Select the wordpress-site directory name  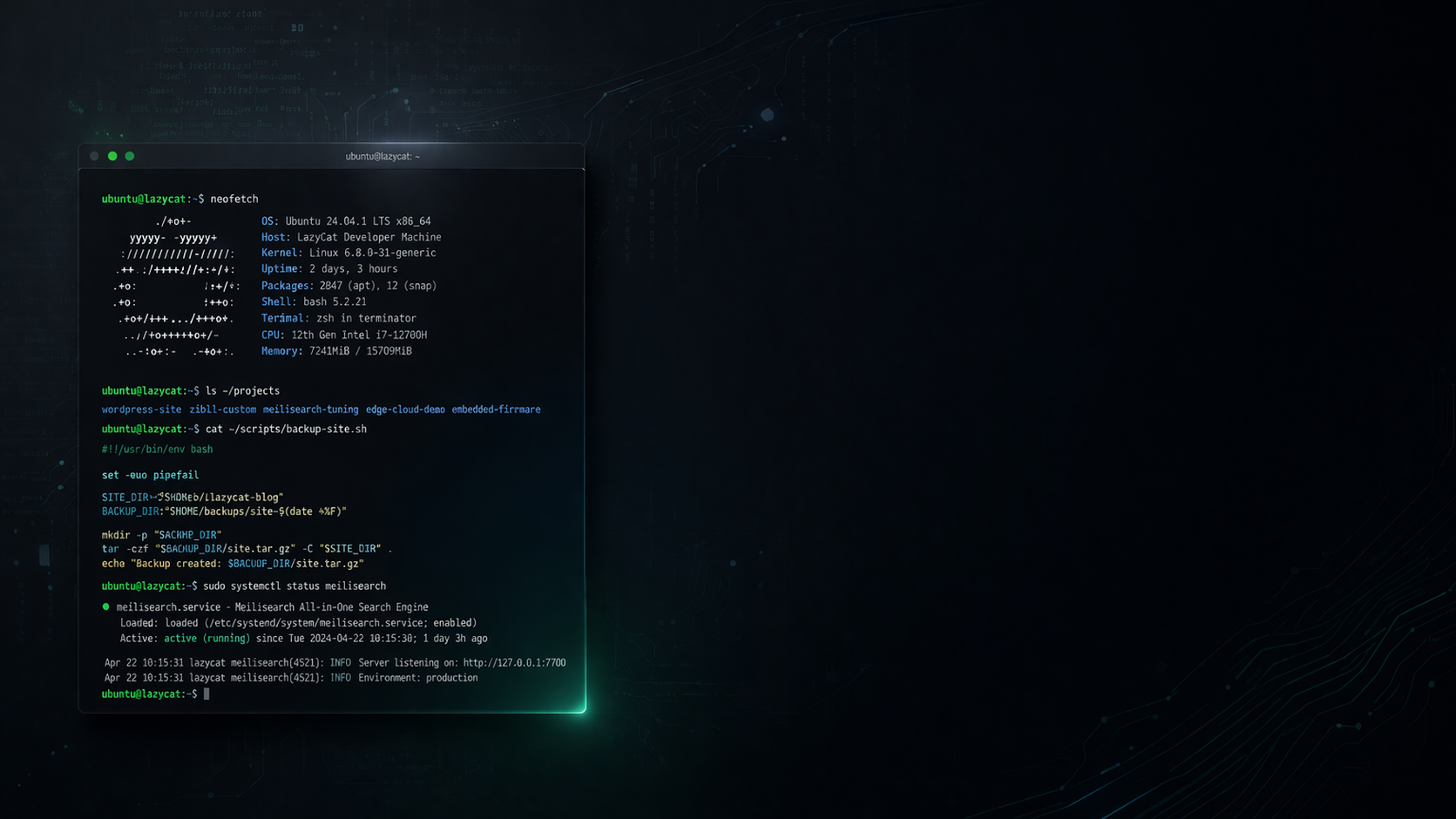coord(141,409)
